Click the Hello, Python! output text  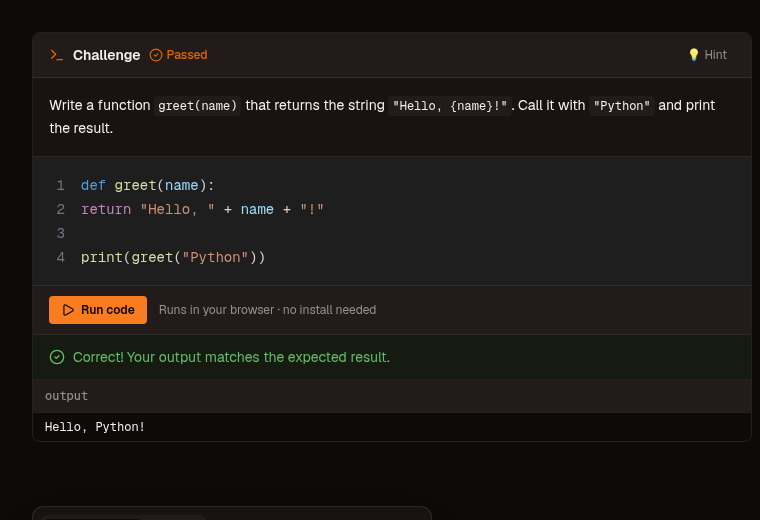point(95,427)
